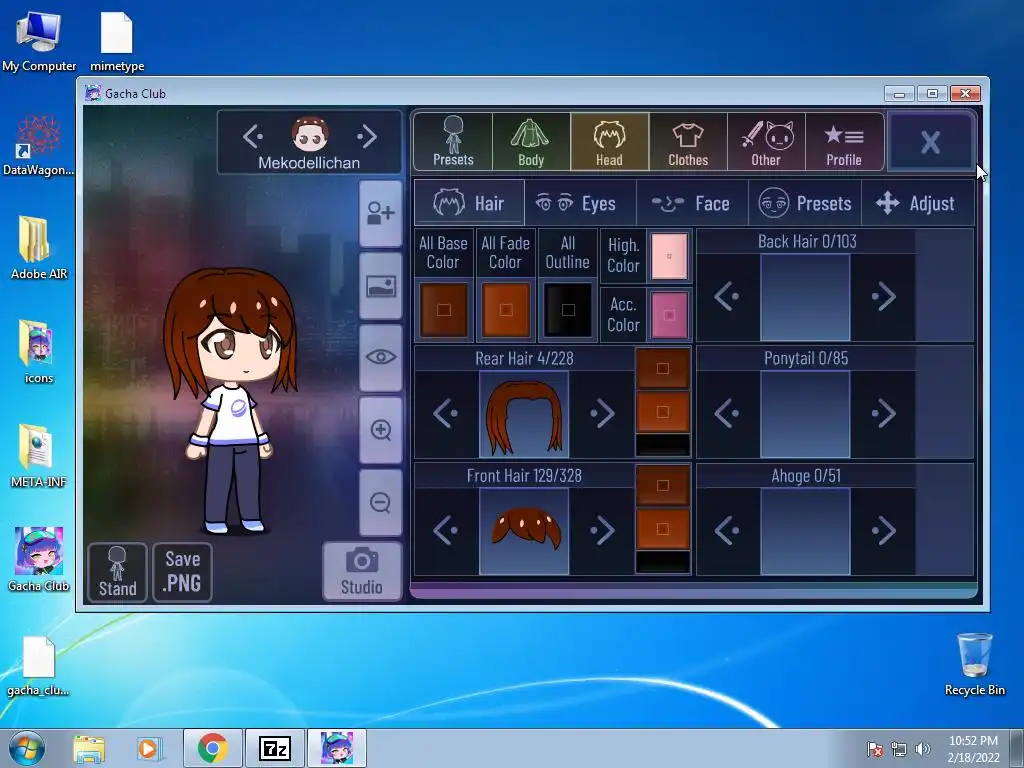Go to next Back Hair style
The image size is (1024, 768).
[883, 296]
